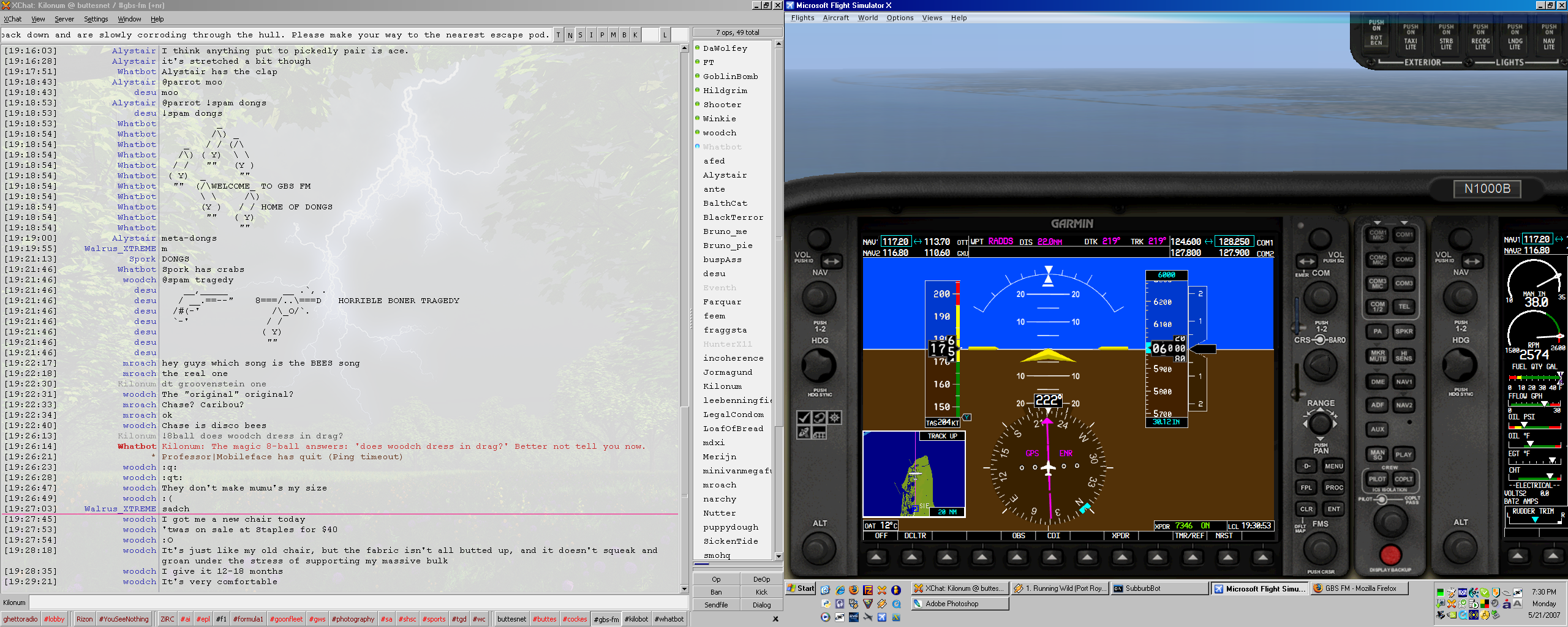
Task: Toggle the TAXI LITE switch
Action: (1411, 37)
